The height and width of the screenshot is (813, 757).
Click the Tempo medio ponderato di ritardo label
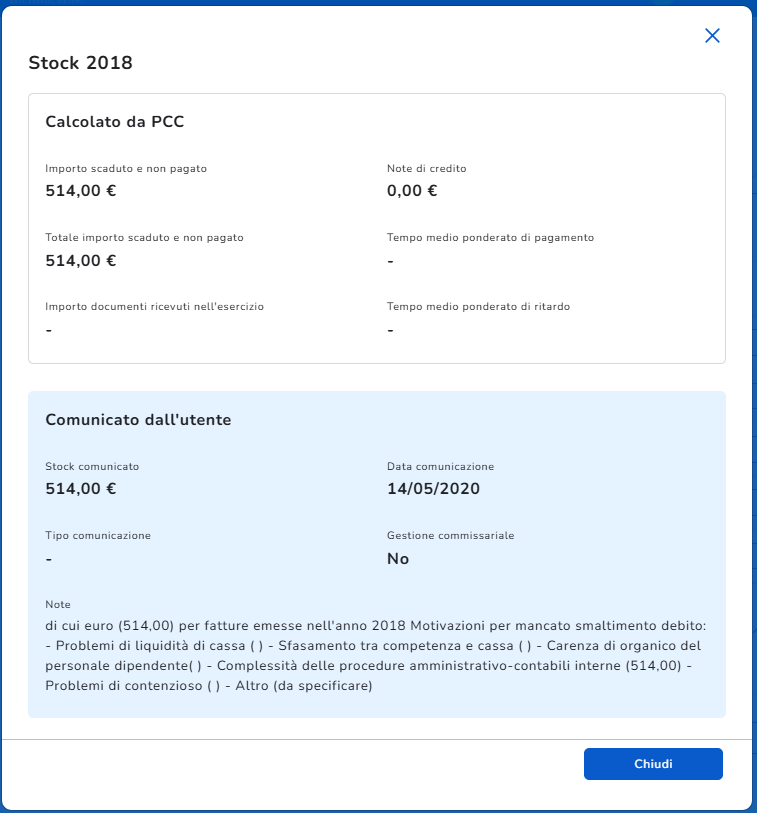(x=478, y=306)
